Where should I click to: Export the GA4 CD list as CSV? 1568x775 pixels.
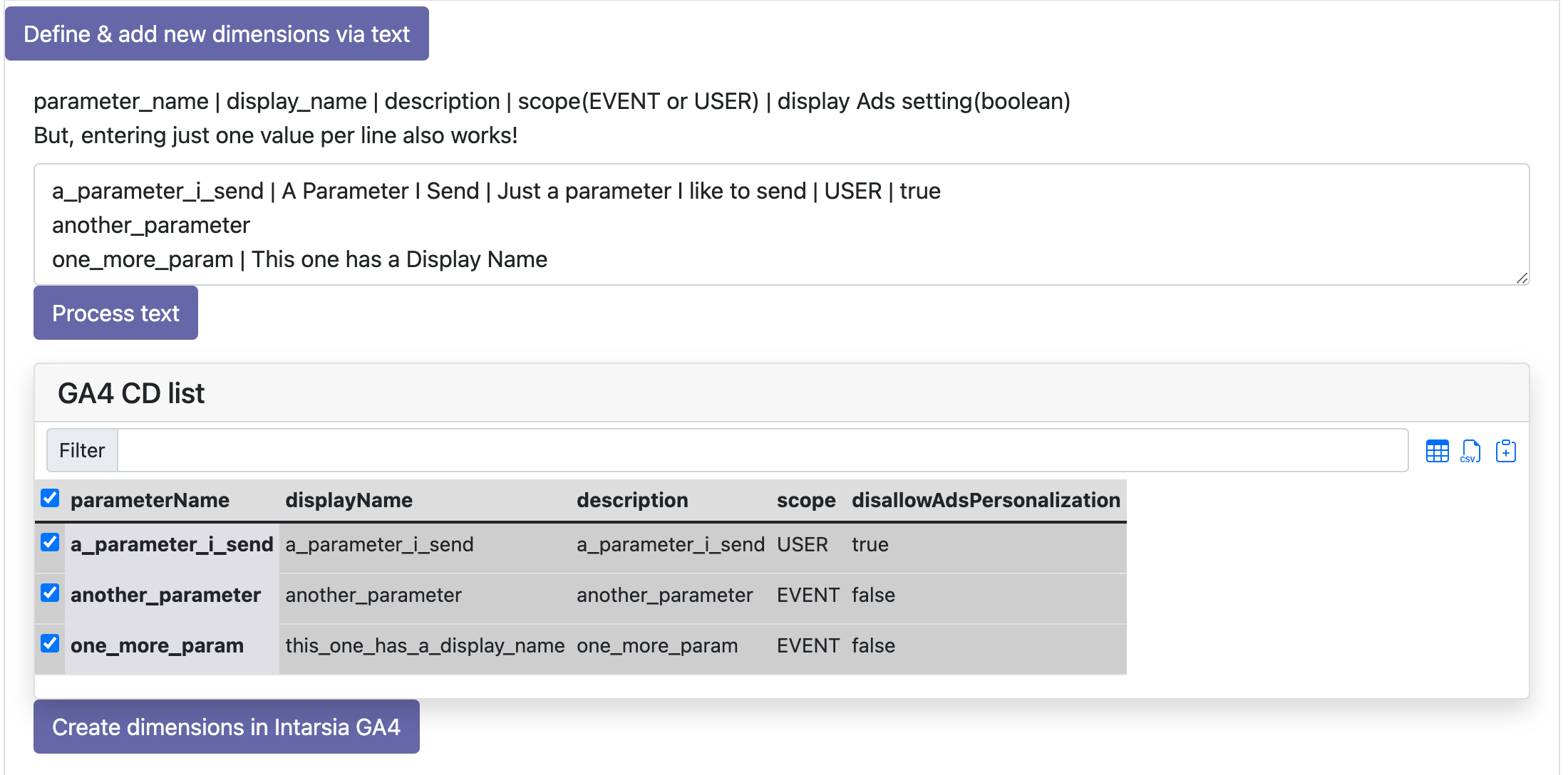coord(1470,450)
